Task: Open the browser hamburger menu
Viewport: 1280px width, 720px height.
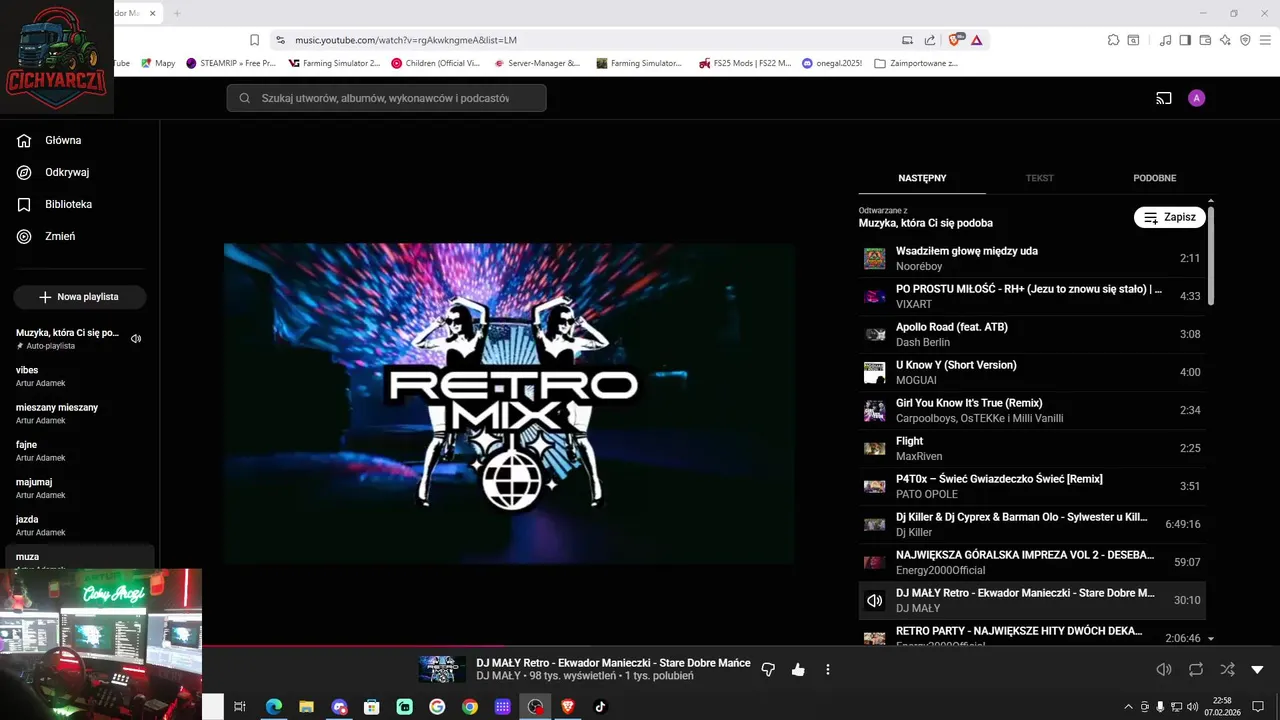Action: [x=1265, y=40]
